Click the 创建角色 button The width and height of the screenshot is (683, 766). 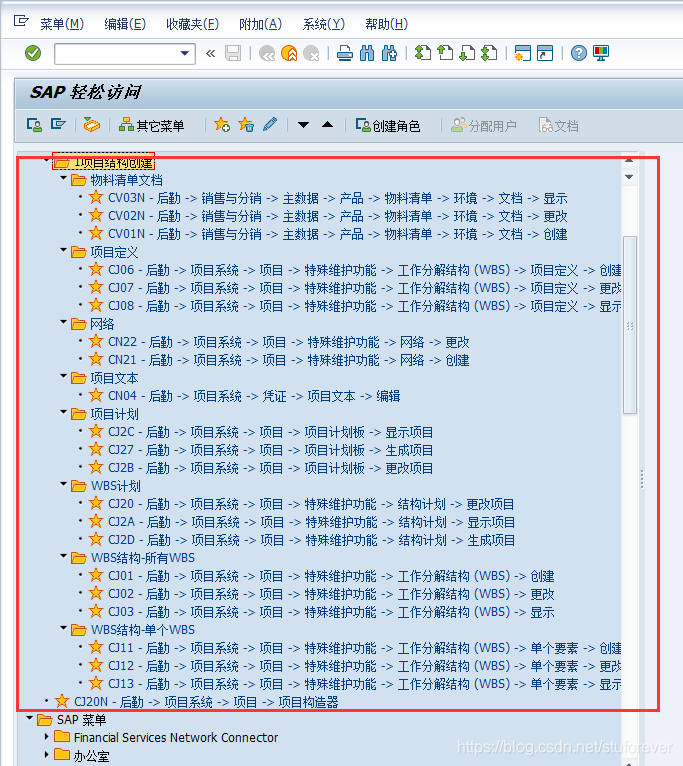click(388, 126)
